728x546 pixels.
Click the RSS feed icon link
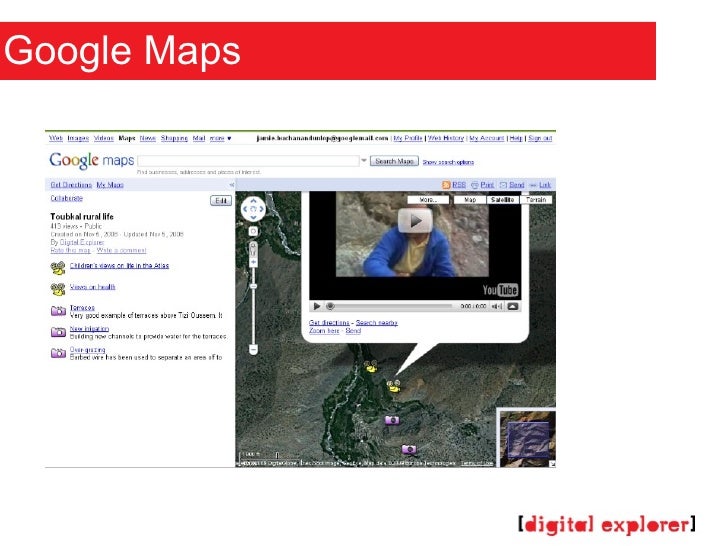454,185
